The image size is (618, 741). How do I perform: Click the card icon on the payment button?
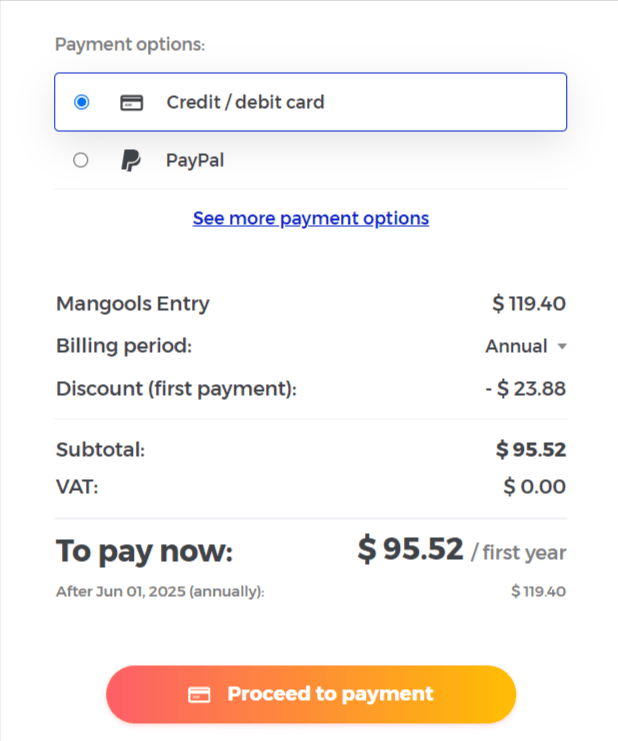pyautogui.click(x=200, y=695)
